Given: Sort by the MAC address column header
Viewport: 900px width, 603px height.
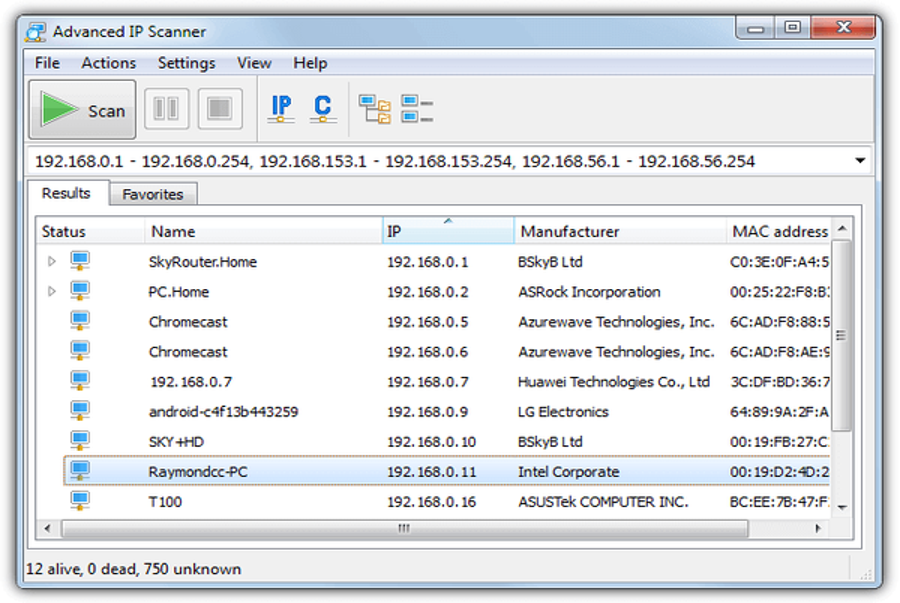Looking at the screenshot, I should click(778, 231).
